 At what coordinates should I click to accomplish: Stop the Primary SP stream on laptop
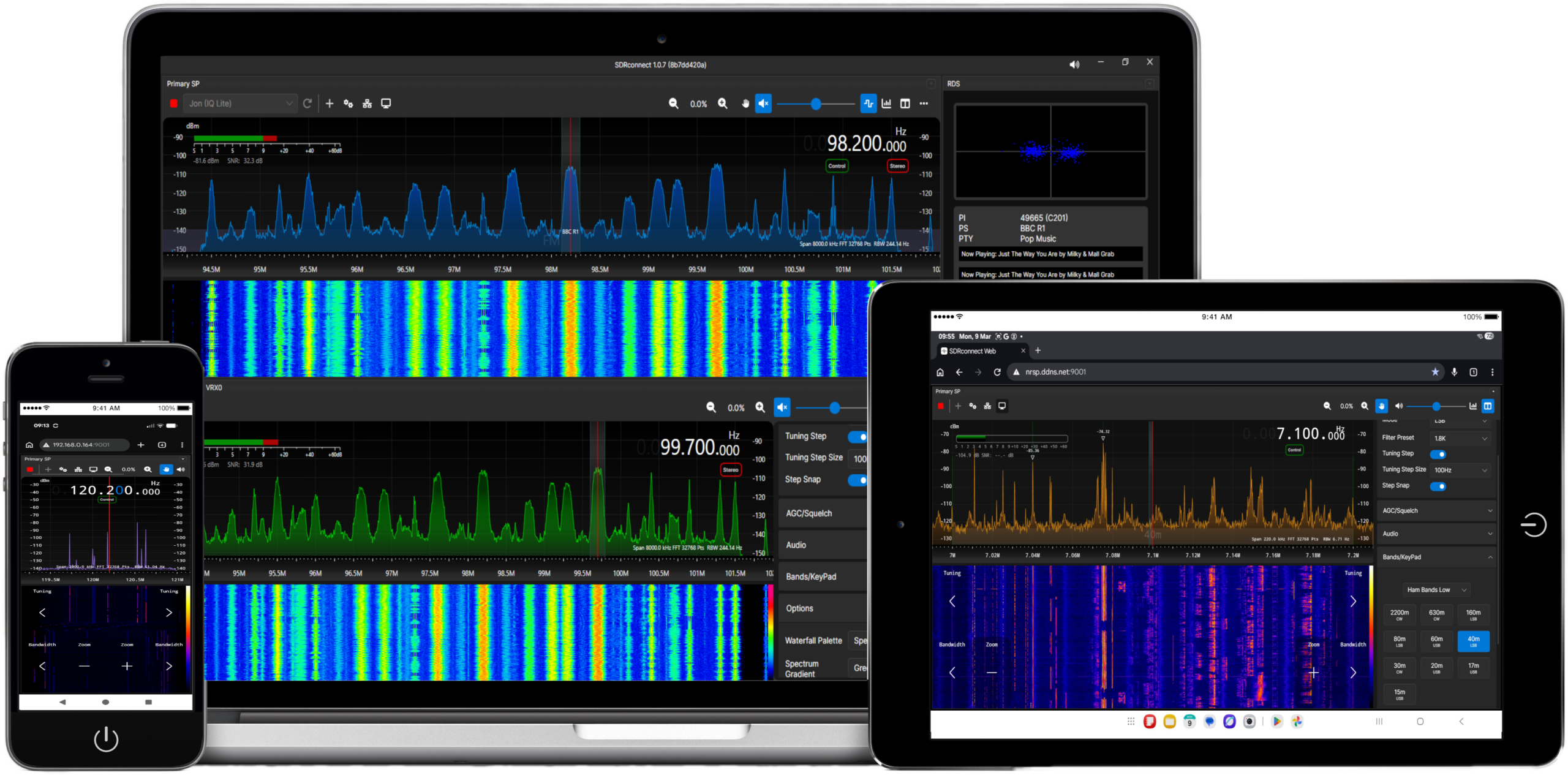point(173,104)
